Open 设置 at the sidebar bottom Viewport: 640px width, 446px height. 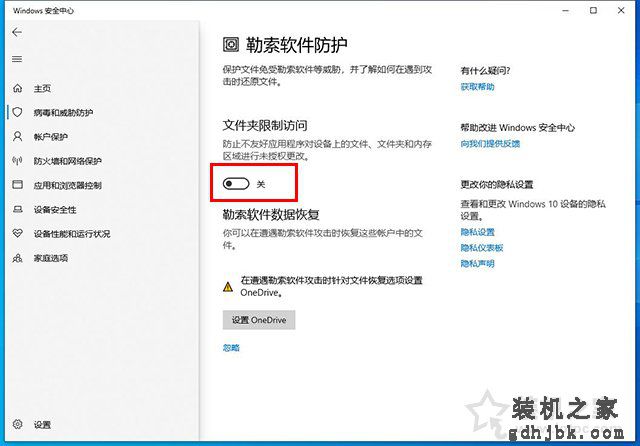pyautogui.click(x=42, y=425)
